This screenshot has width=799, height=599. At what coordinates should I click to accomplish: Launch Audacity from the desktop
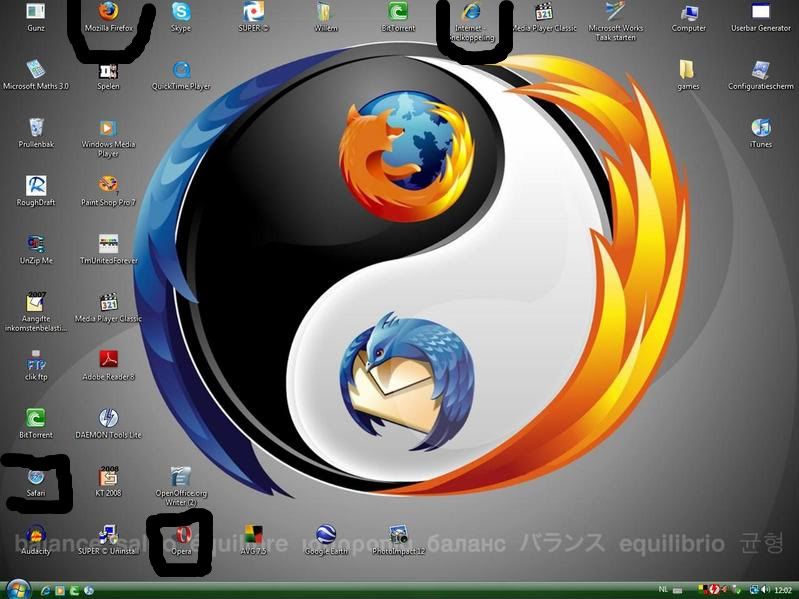point(36,539)
